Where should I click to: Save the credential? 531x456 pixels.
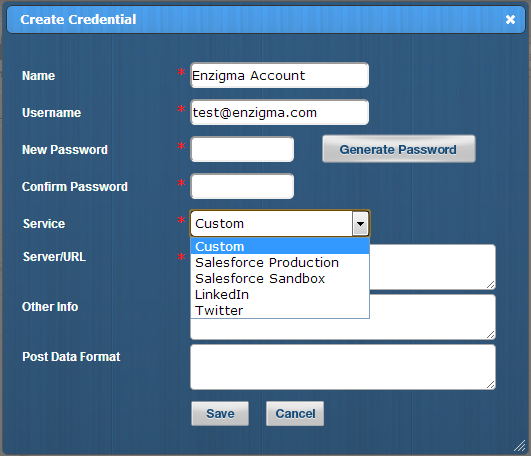coord(220,413)
